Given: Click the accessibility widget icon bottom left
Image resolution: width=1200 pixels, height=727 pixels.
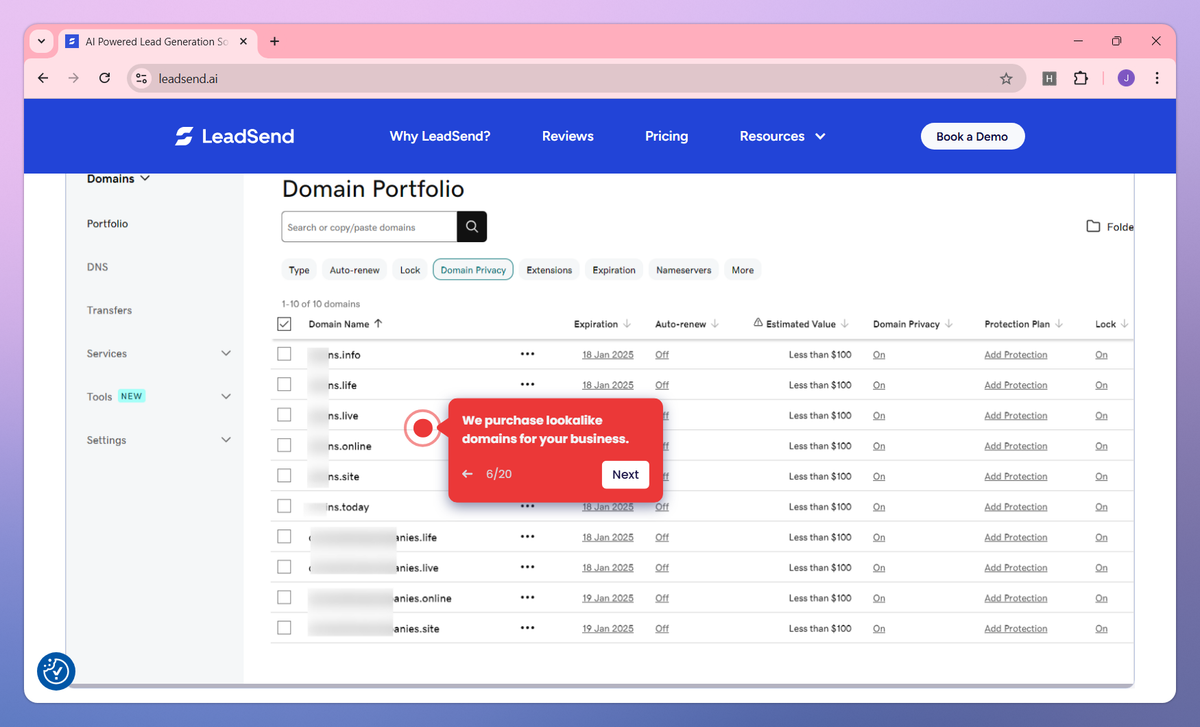Looking at the screenshot, I should click(56, 671).
